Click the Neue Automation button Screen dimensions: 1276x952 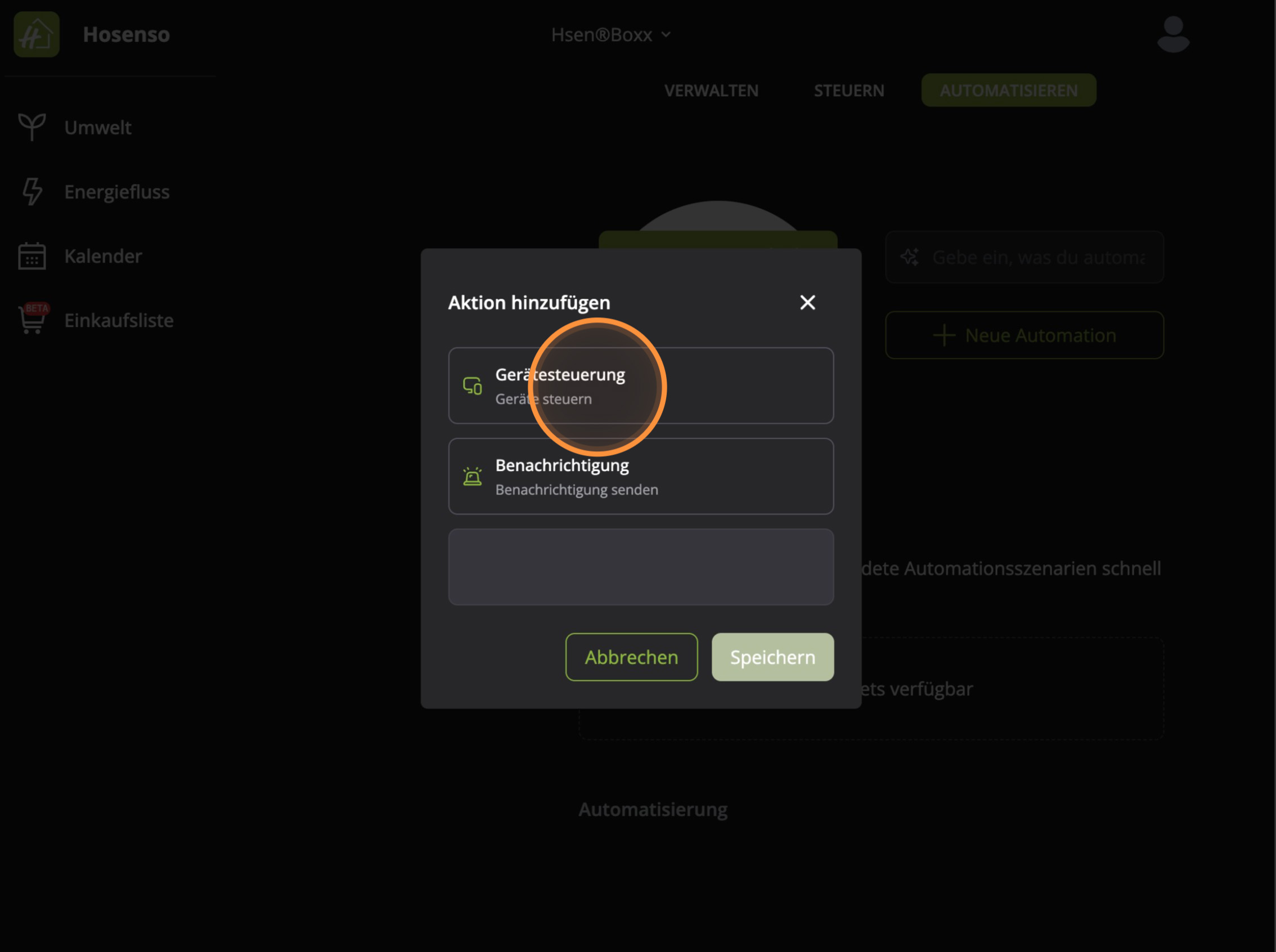[x=1024, y=335]
